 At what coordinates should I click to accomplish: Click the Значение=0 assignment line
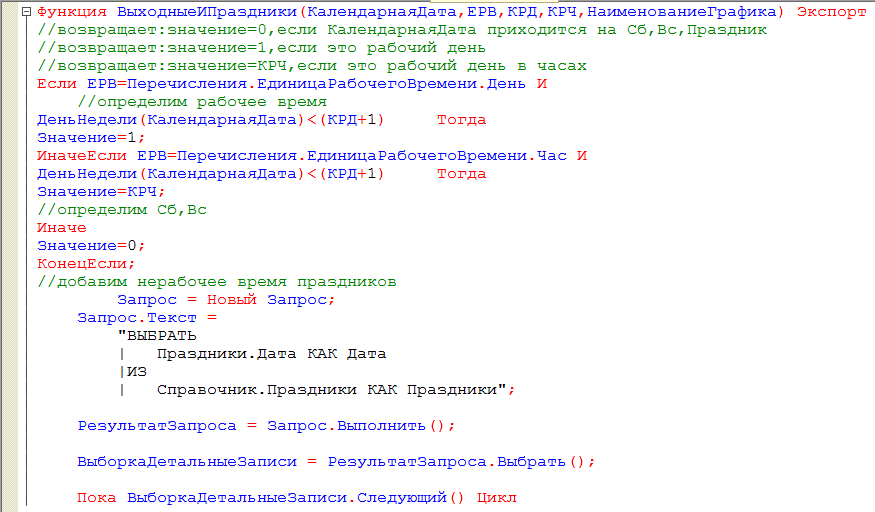click(x=90, y=246)
